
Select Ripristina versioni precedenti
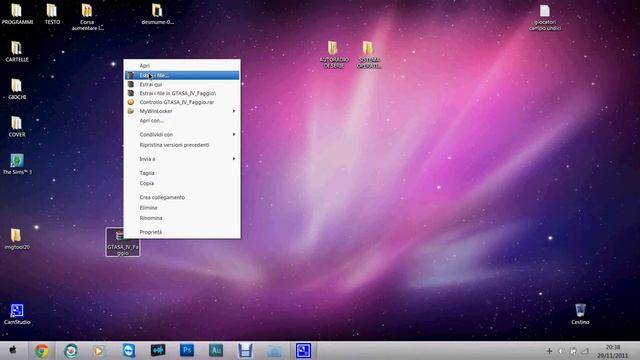(182, 145)
